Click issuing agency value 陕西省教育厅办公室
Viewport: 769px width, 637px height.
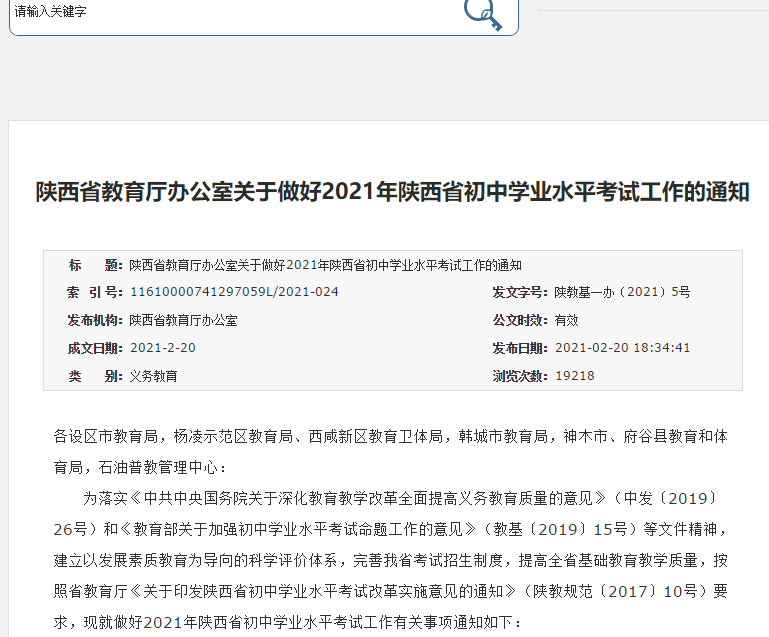pyautogui.click(x=183, y=320)
